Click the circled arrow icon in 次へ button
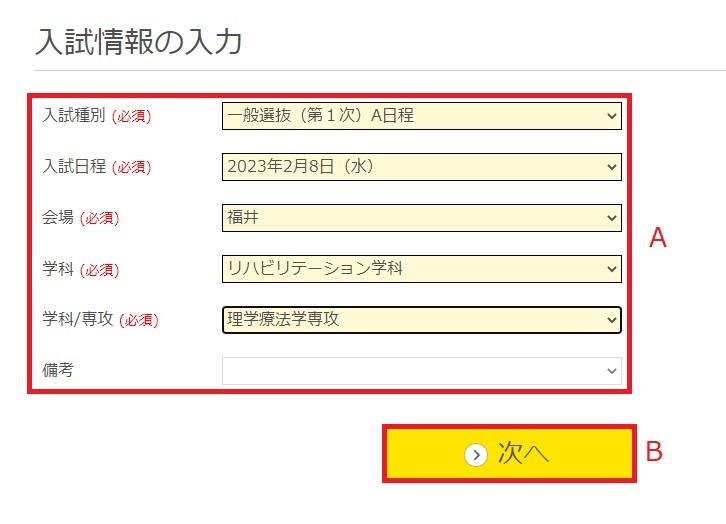This screenshot has width=726, height=524. (x=475, y=454)
